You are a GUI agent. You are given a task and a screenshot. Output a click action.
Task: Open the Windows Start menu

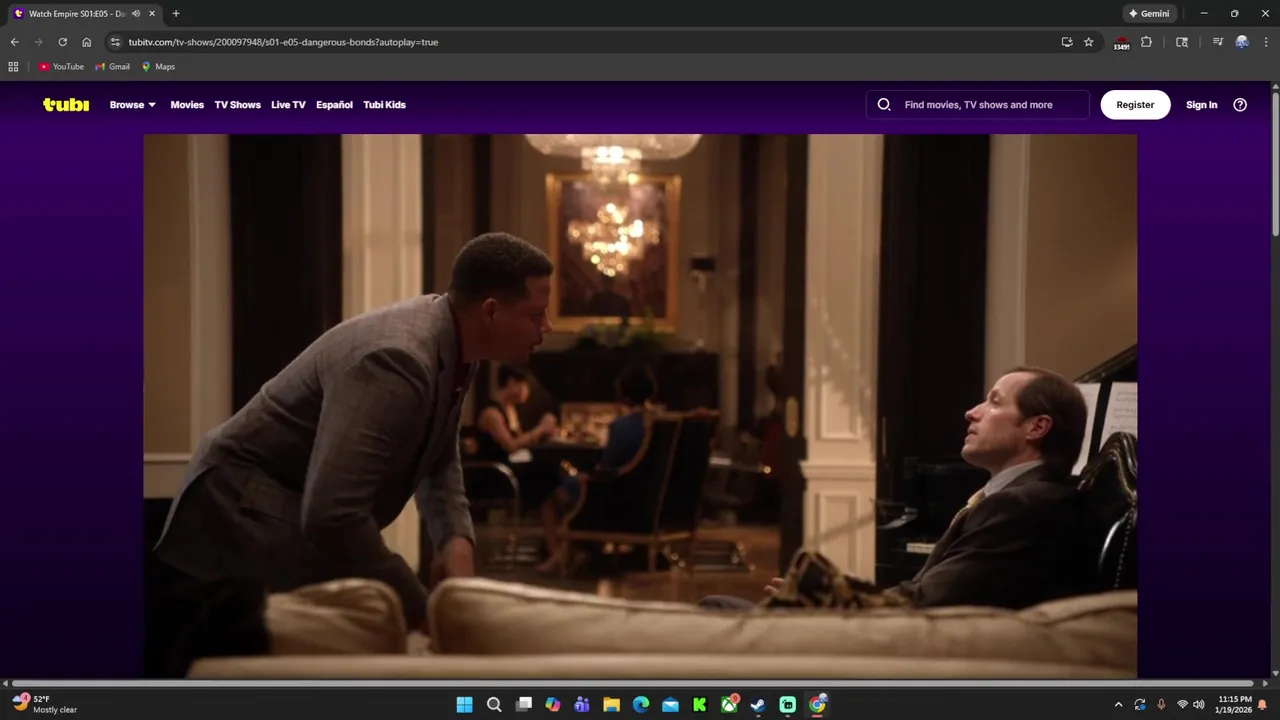pyautogui.click(x=465, y=705)
